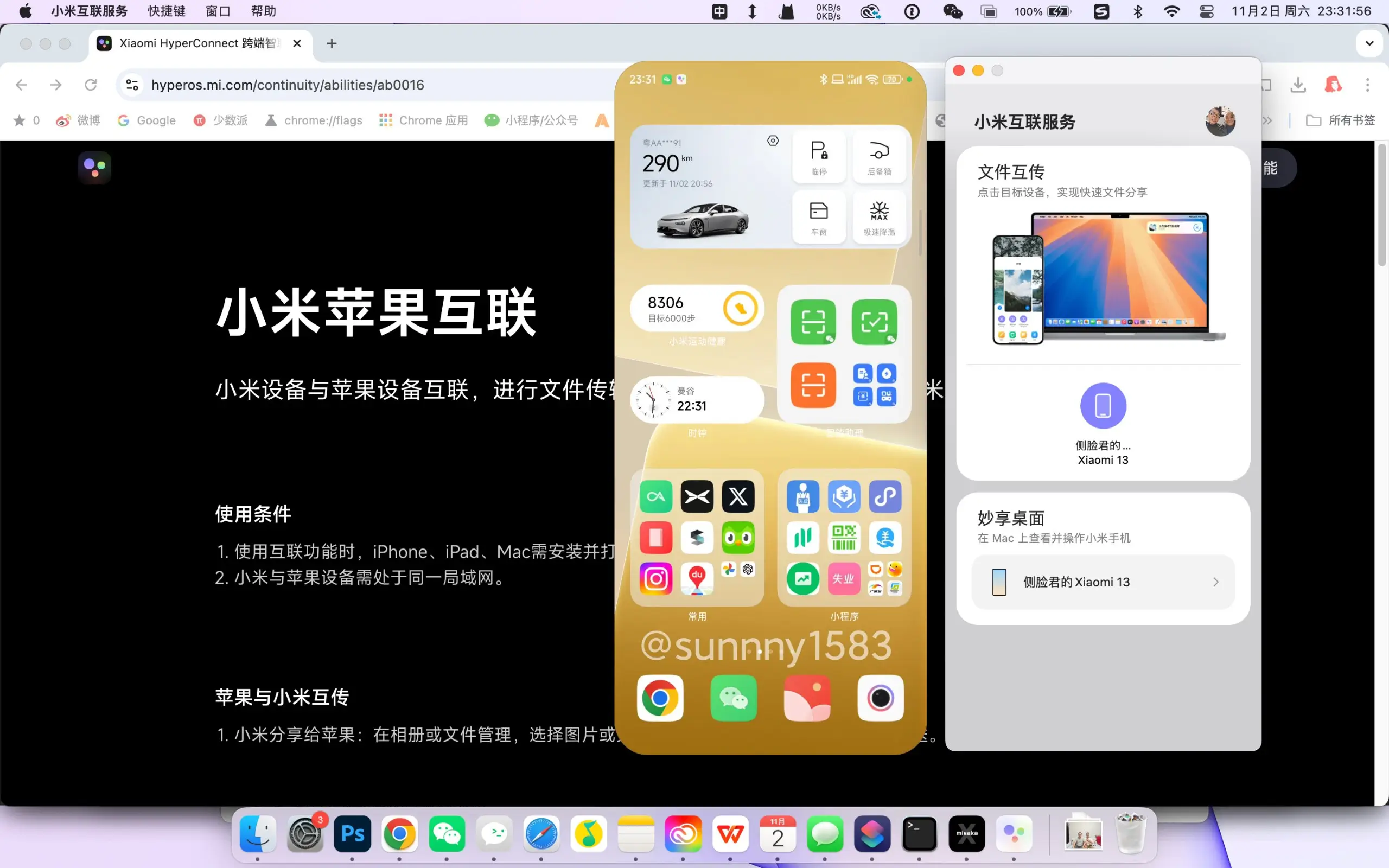
Task: Tap green scan icon at widget top-left
Action: (813, 322)
